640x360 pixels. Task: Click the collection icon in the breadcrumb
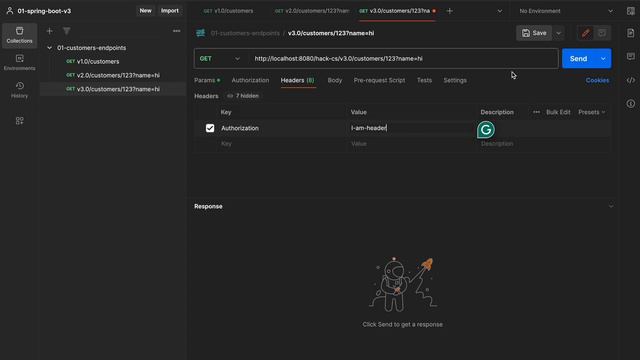pyautogui.click(x=200, y=33)
